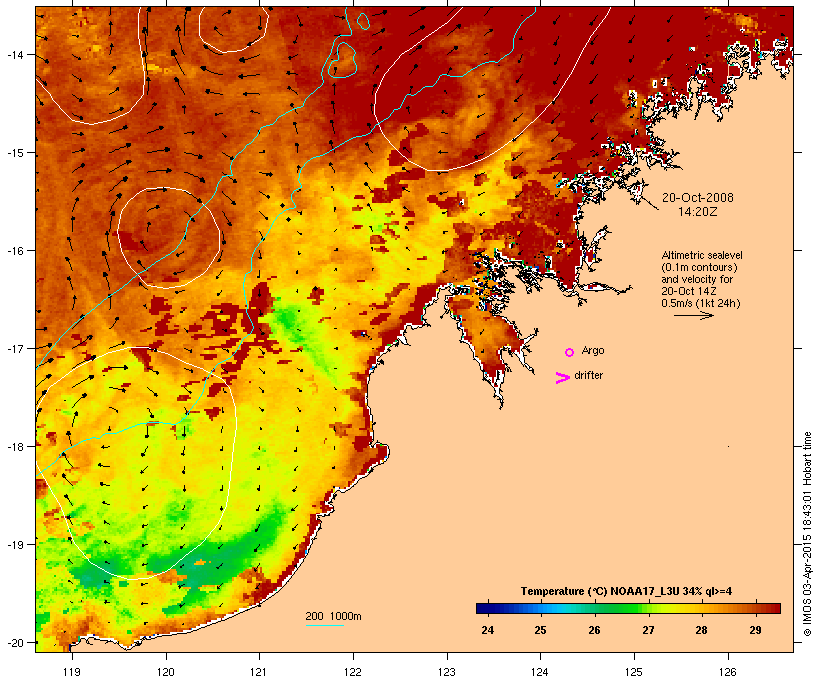Screen dimensions: 820x680
Task: Click the colorbar tick label 29
Action: pyautogui.click(x=755, y=630)
